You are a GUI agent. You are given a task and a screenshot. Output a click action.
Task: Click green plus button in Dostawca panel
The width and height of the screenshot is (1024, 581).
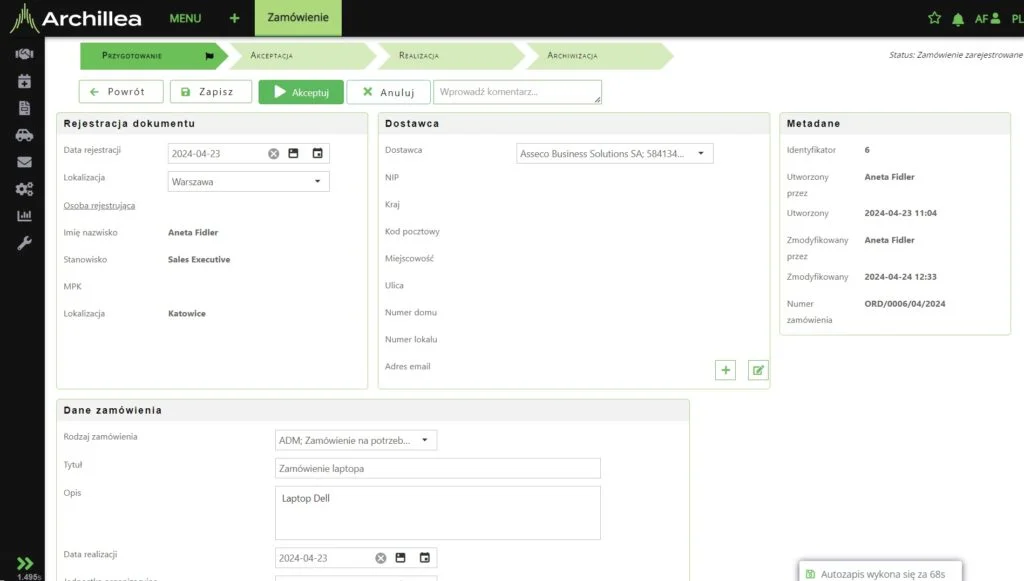[726, 371]
